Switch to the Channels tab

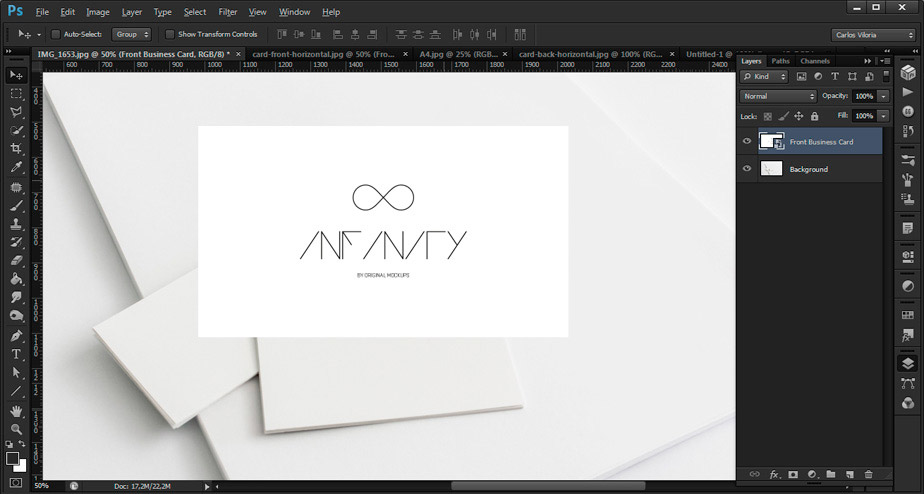click(x=815, y=61)
